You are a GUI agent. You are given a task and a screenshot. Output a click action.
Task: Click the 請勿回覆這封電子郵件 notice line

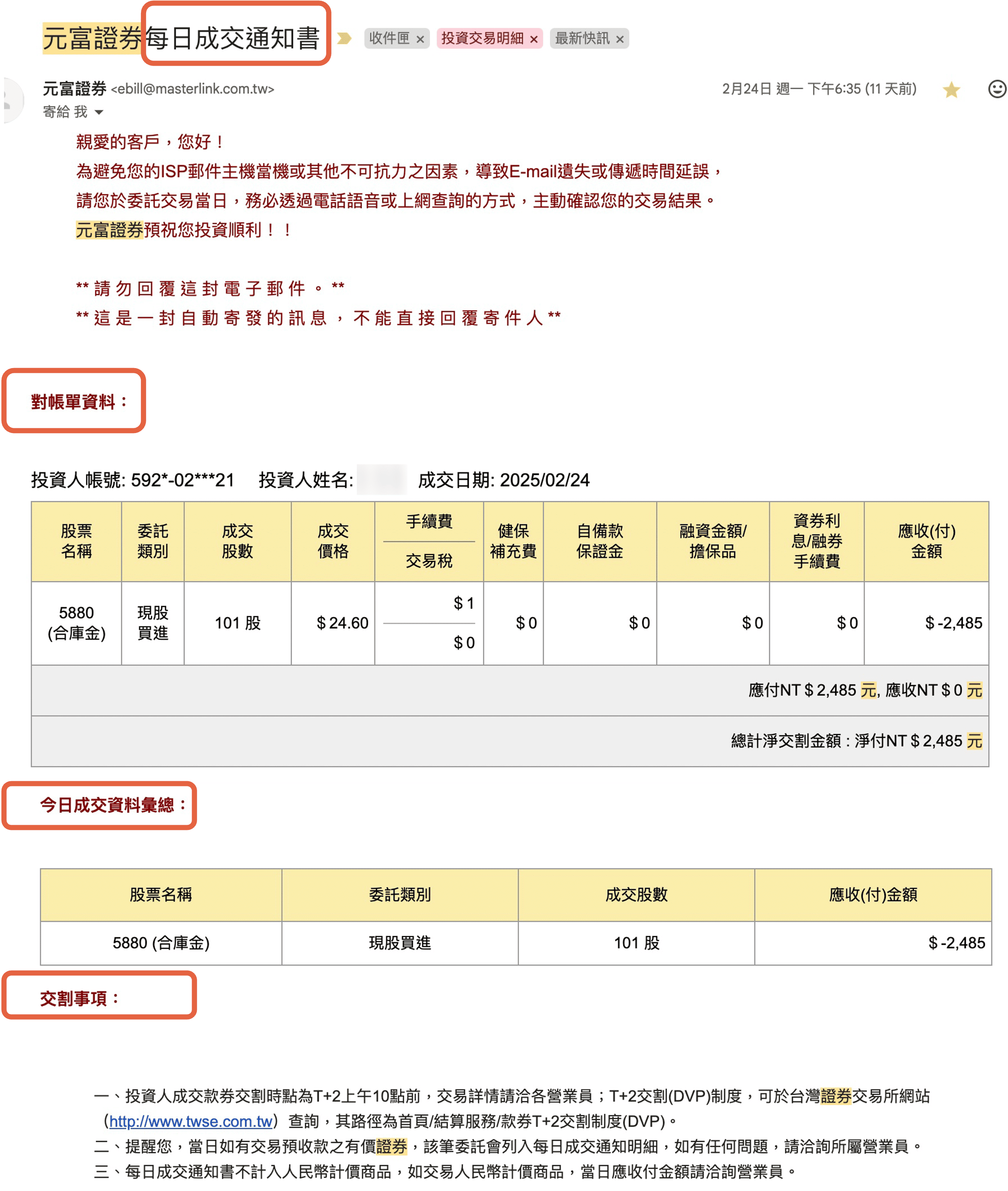click(x=210, y=288)
